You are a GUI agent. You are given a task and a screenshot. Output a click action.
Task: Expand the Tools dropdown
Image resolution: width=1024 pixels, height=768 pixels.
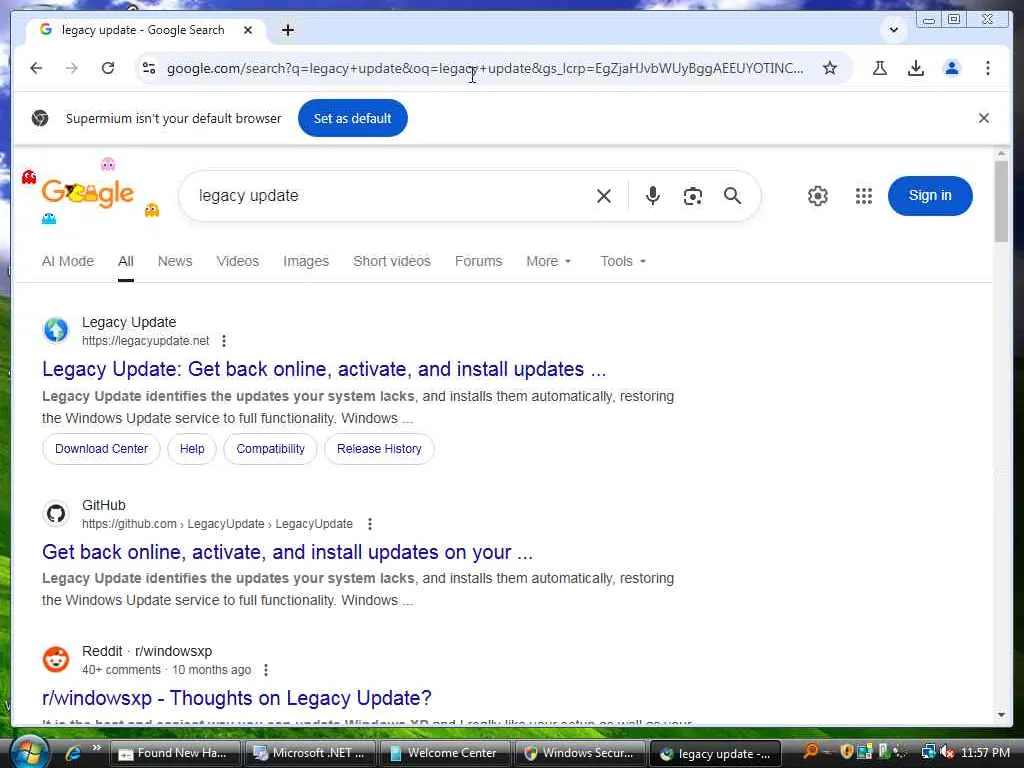point(623,261)
